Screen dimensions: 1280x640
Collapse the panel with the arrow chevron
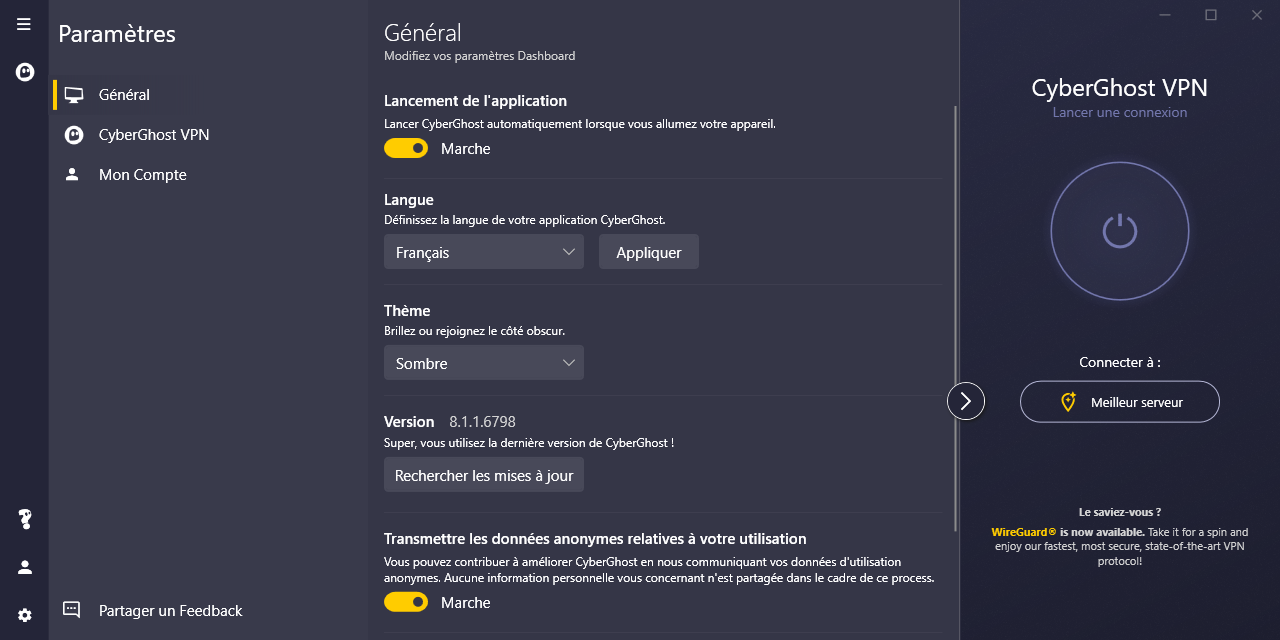tap(966, 401)
